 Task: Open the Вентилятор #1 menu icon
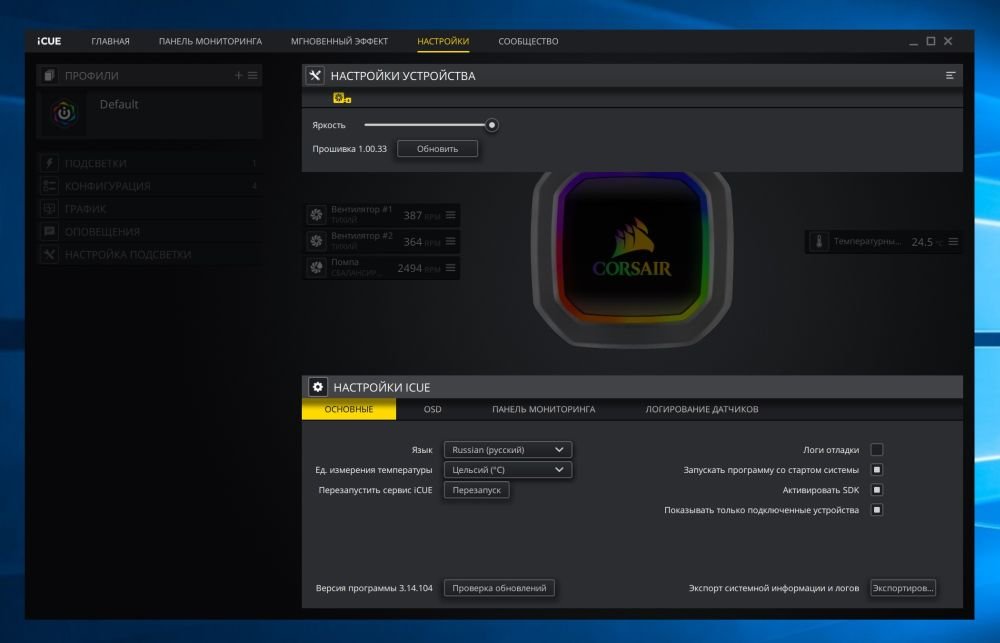(451, 215)
